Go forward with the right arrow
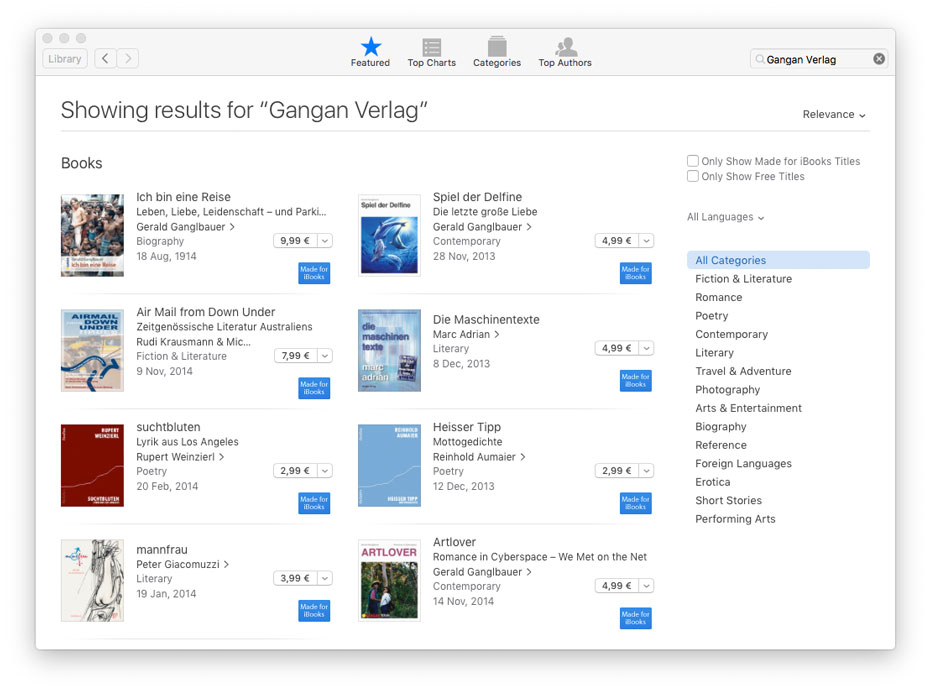930x691 pixels. coord(128,58)
